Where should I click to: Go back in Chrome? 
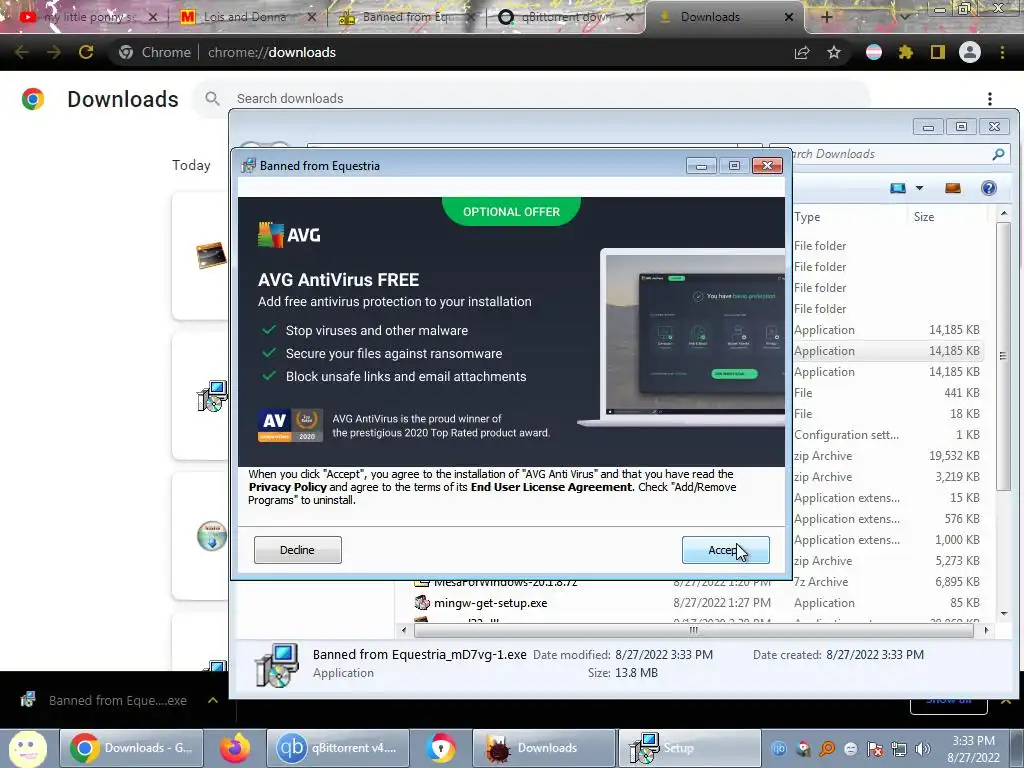(x=22, y=52)
